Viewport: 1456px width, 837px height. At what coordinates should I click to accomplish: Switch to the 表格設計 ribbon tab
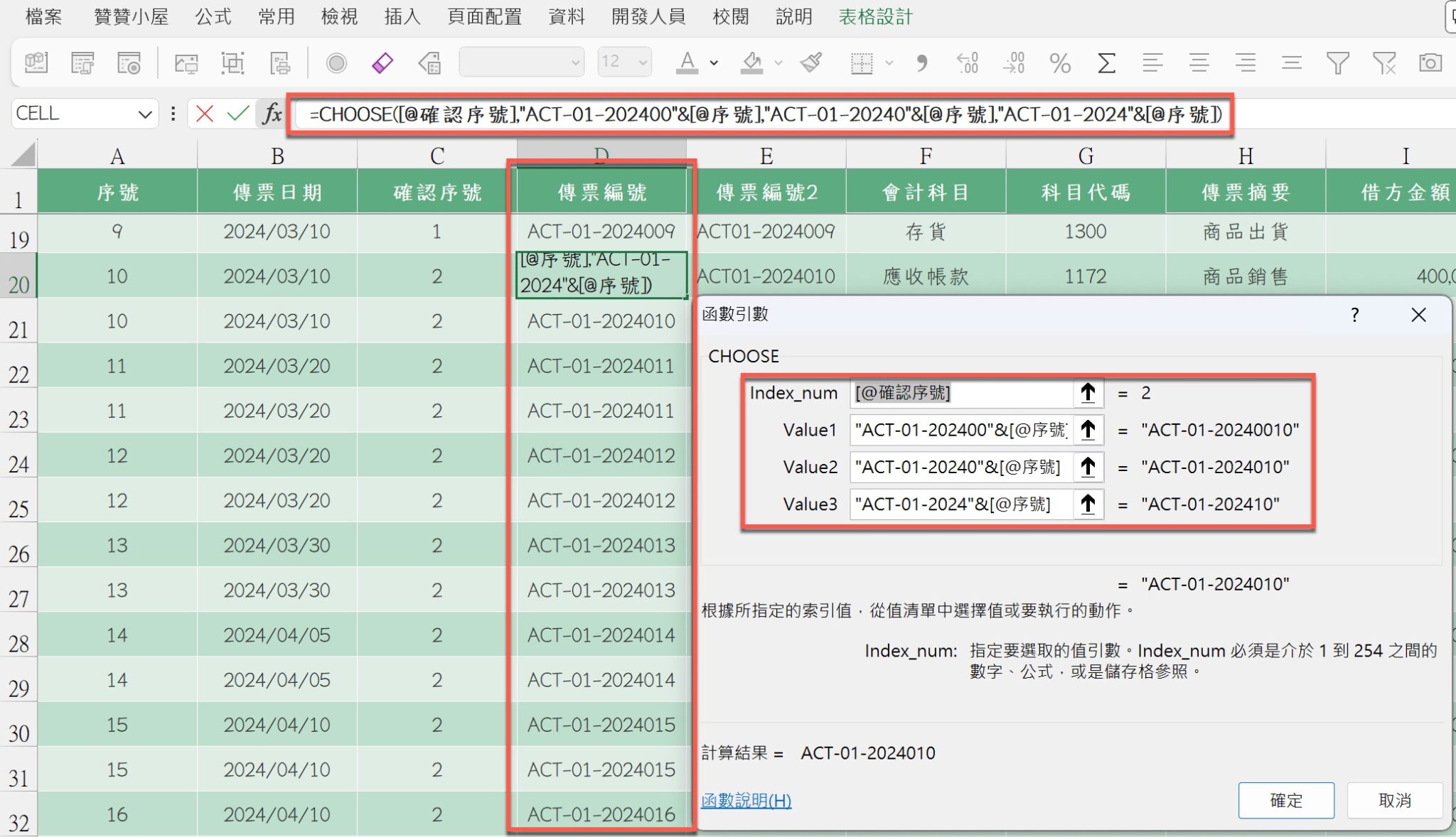coord(875,16)
